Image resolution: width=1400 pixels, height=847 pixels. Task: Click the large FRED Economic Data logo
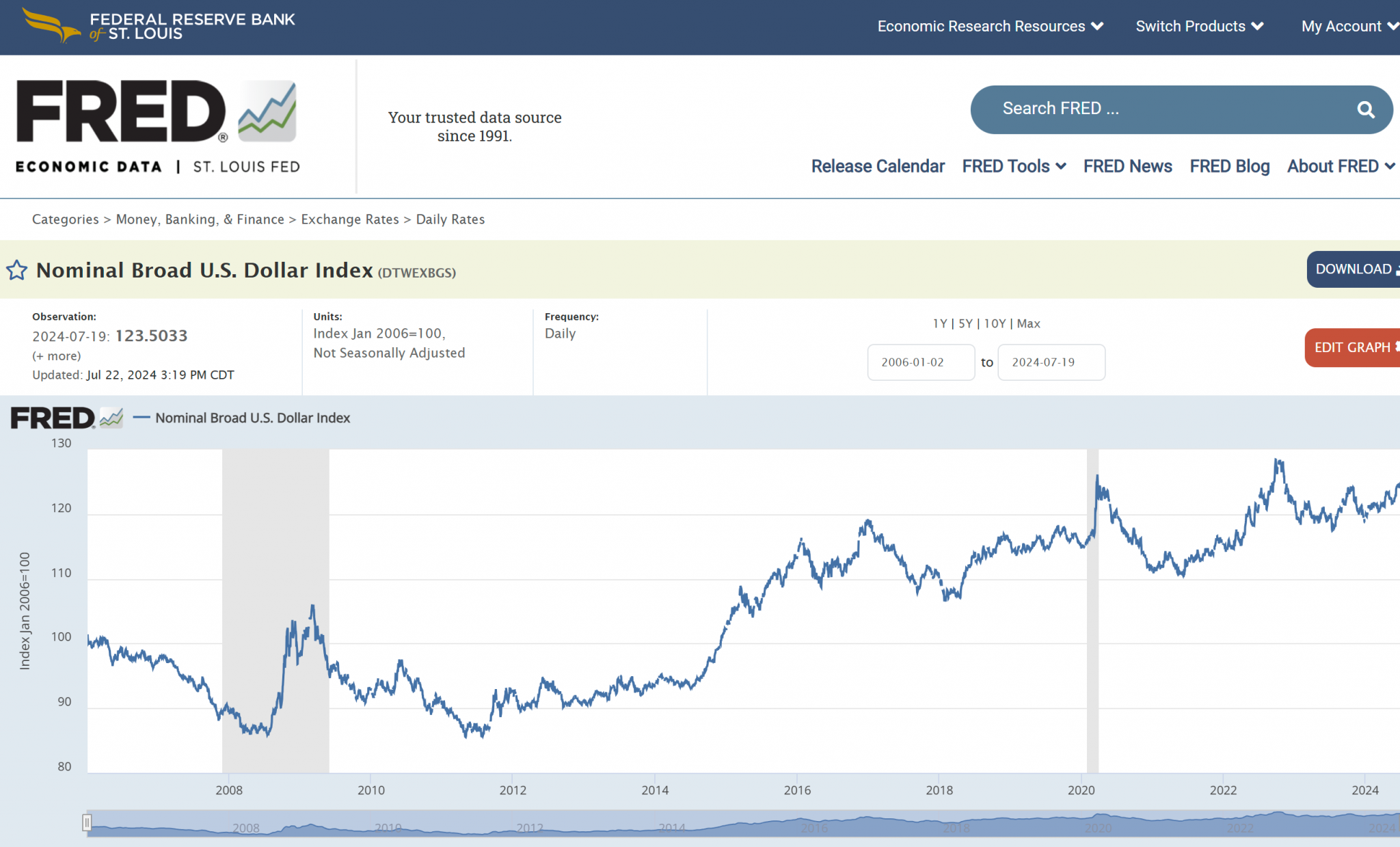[157, 127]
